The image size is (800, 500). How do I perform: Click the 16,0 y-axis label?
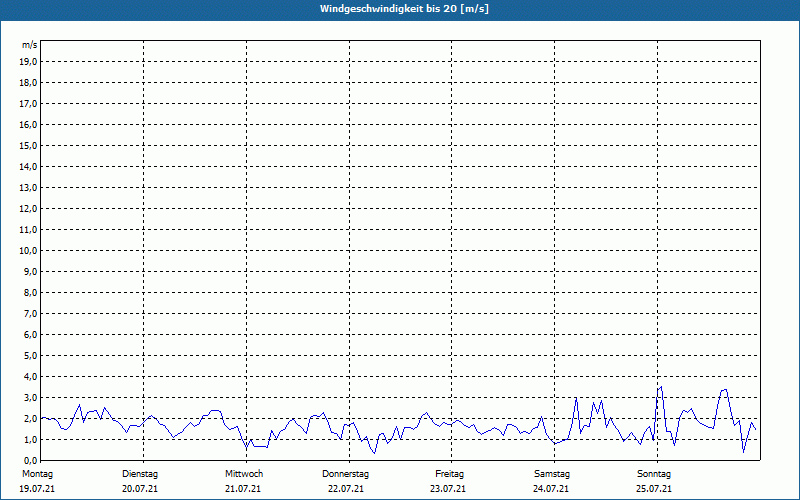(x=30, y=124)
